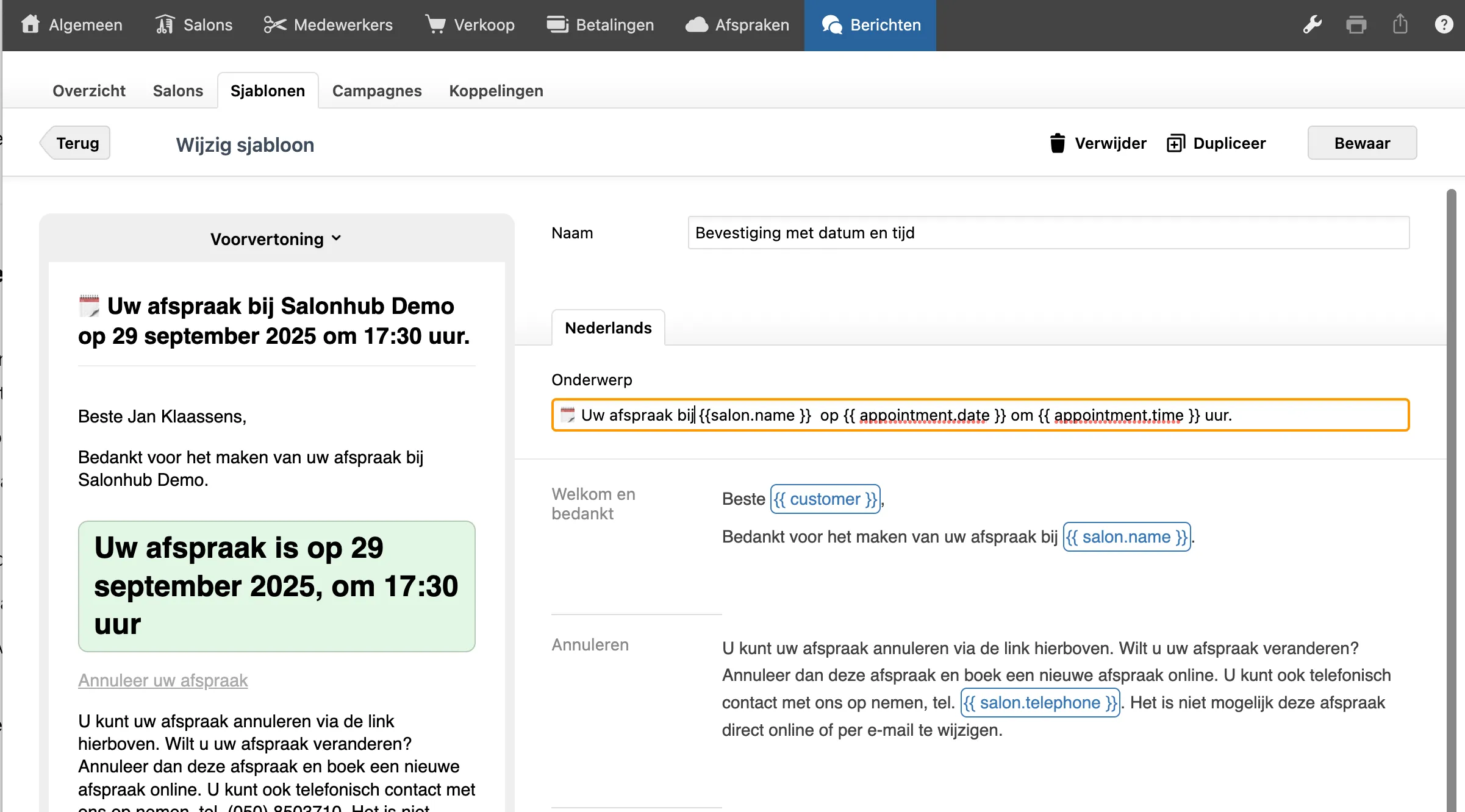This screenshot has width=1465, height=812.
Task: Insert at the customer placeholder tag
Action: [825, 499]
